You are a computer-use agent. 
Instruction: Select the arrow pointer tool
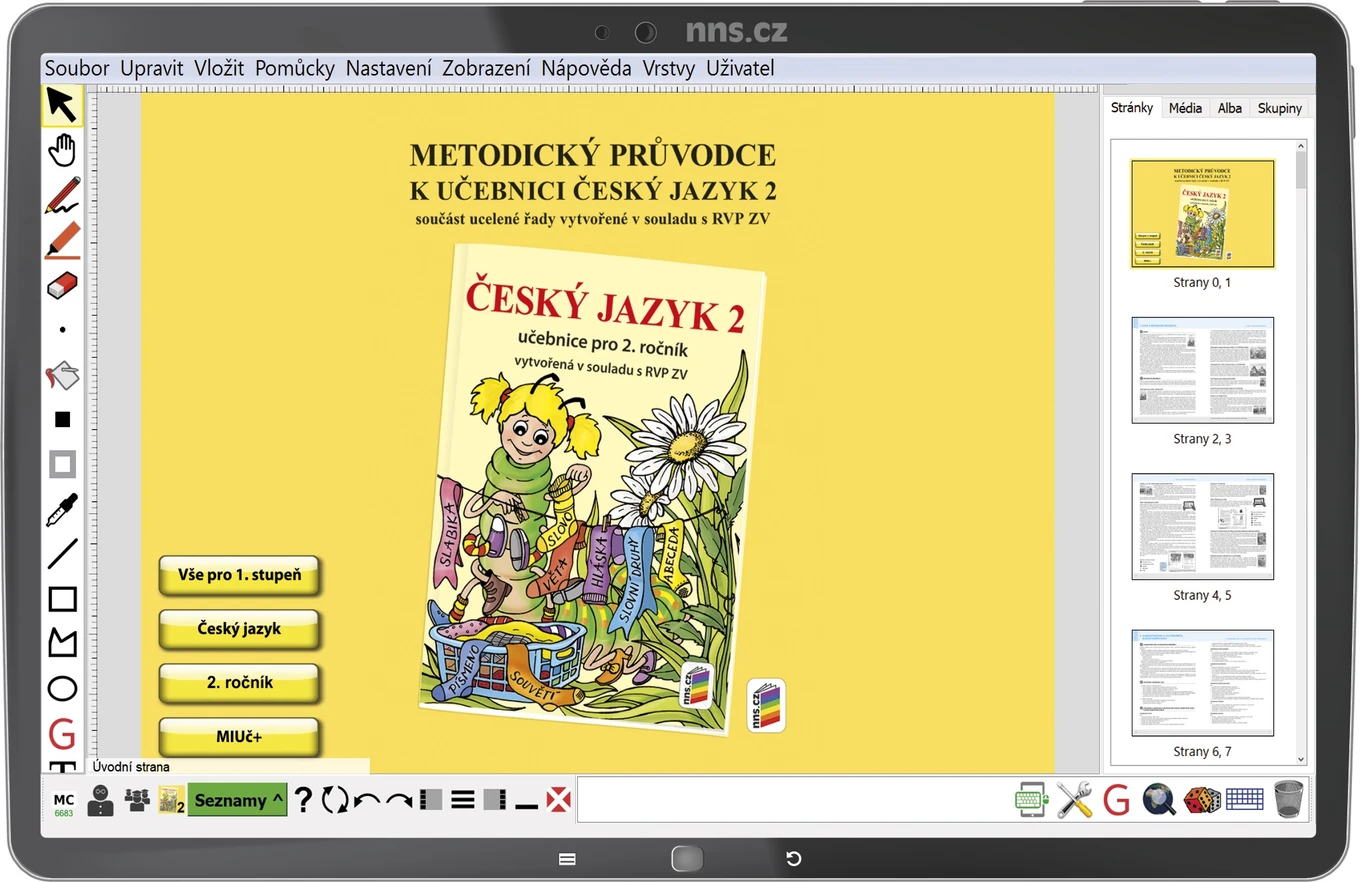61,105
